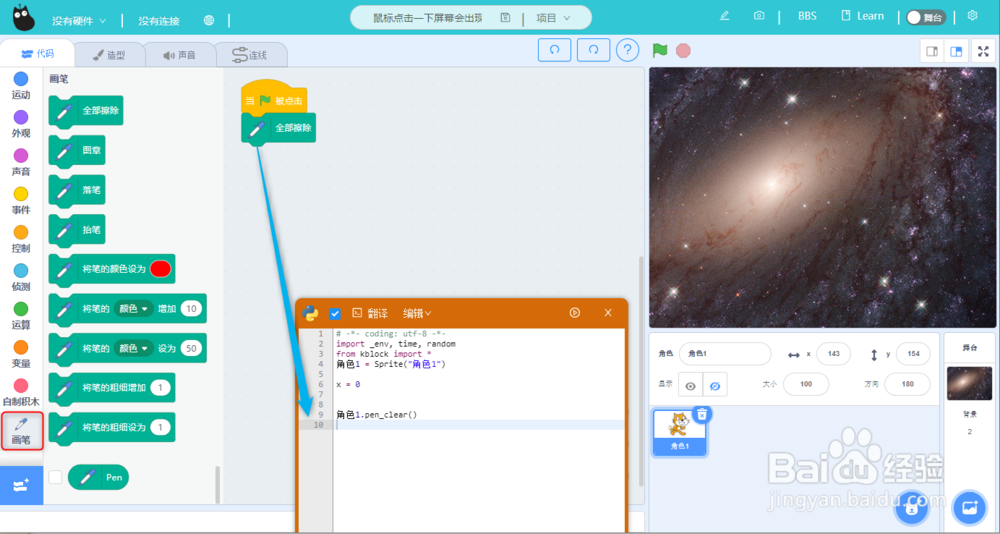Select the 变量 variables category
The image size is (1000, 534).
(21, 354)
